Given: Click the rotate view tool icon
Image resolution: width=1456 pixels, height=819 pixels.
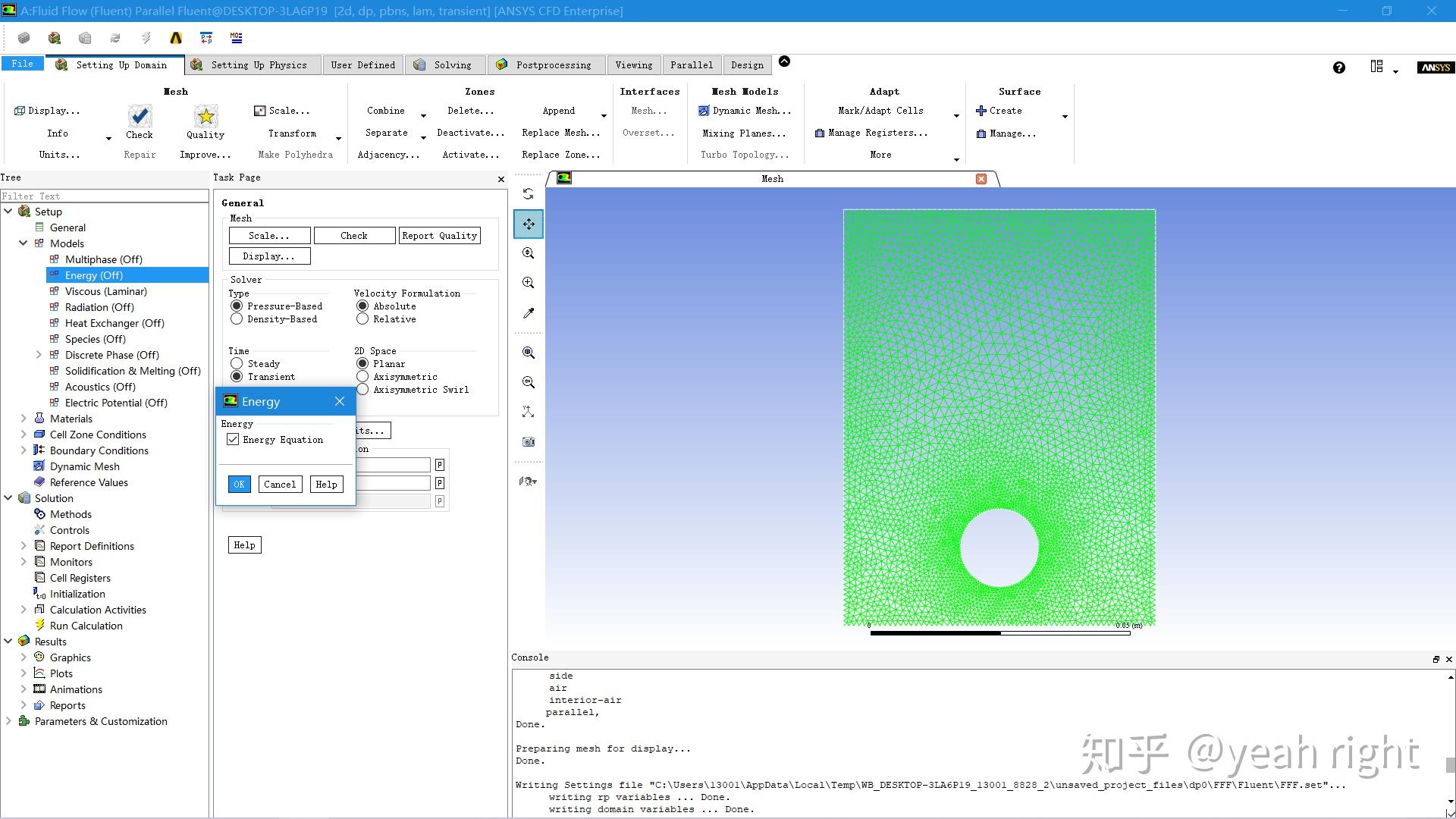Looking at the screenshot, I should pyautogui.click(x=529, y=194).
